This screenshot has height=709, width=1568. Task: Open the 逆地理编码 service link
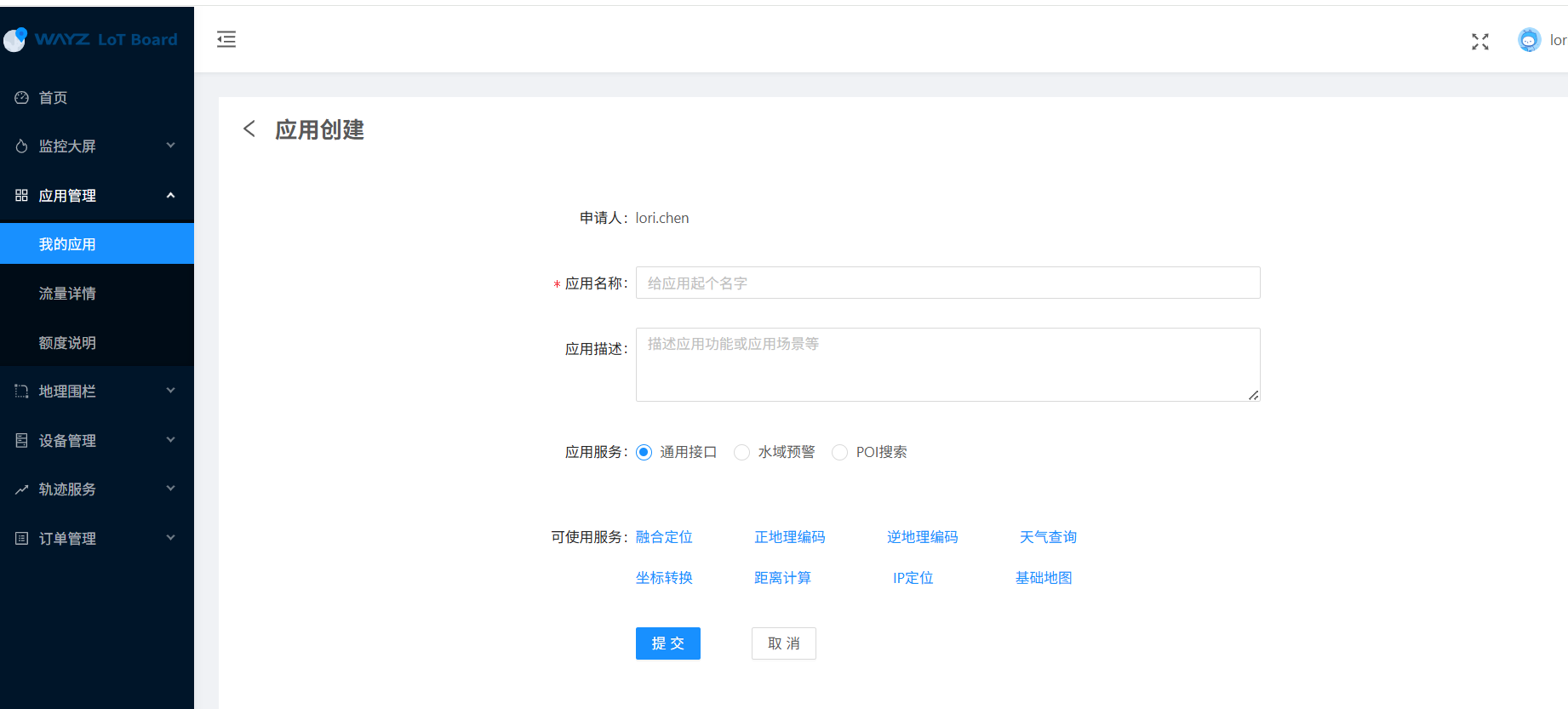click(923, 537)
